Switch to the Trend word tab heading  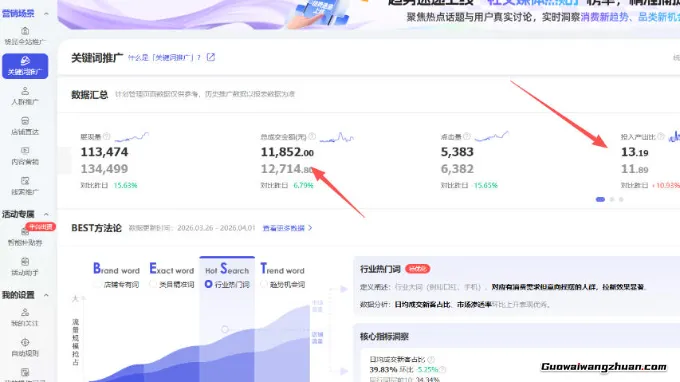coord(282,269)
